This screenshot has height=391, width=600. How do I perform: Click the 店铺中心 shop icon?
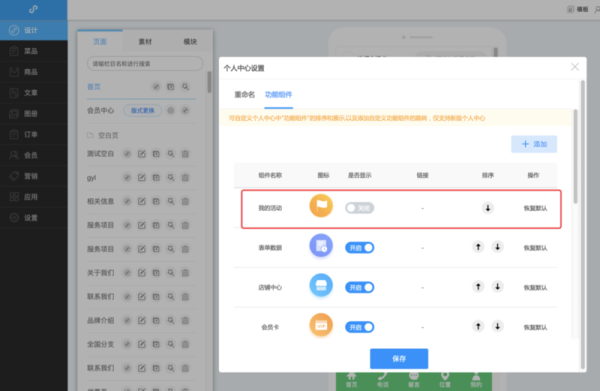point(321,285)
